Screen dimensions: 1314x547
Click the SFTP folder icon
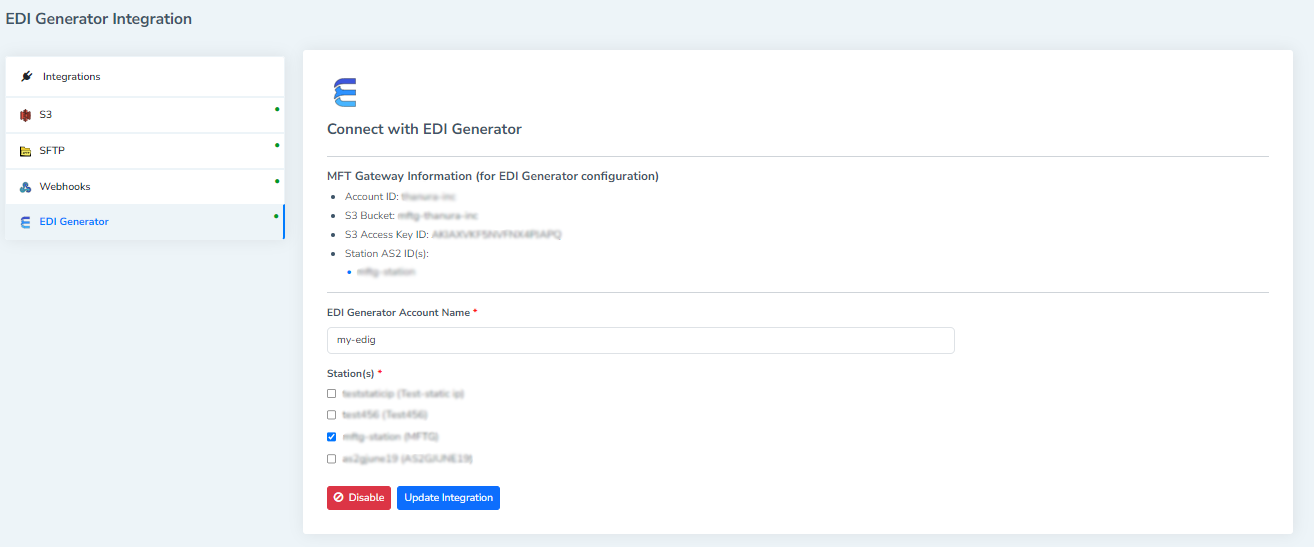click(x=26, y=151)
